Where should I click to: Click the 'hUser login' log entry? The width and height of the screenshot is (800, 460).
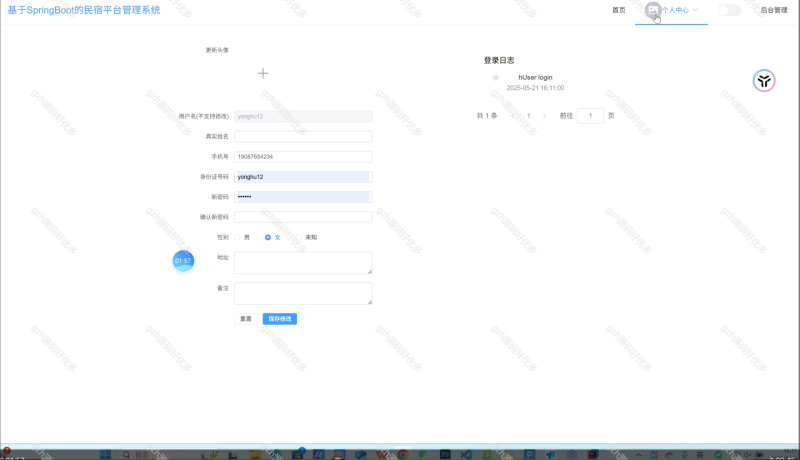click(x=535, y=78)
